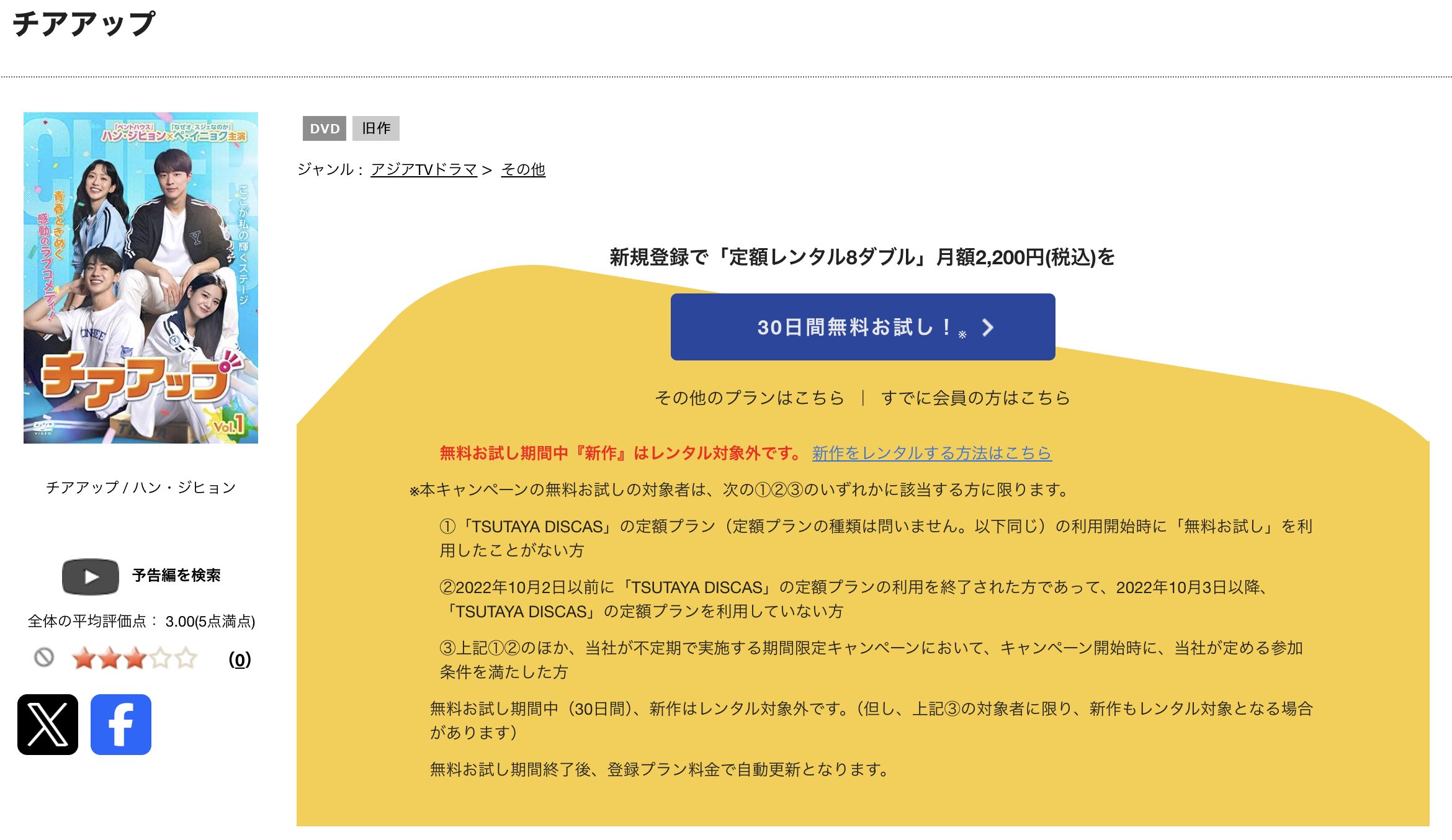The image size is (1452, 840).
Task: Open アジアTVドラマ genre link
Action: [424, 169]
